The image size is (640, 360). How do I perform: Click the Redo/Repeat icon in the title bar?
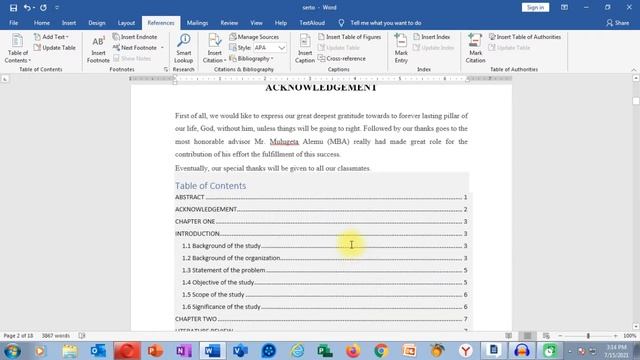[43, 8]
